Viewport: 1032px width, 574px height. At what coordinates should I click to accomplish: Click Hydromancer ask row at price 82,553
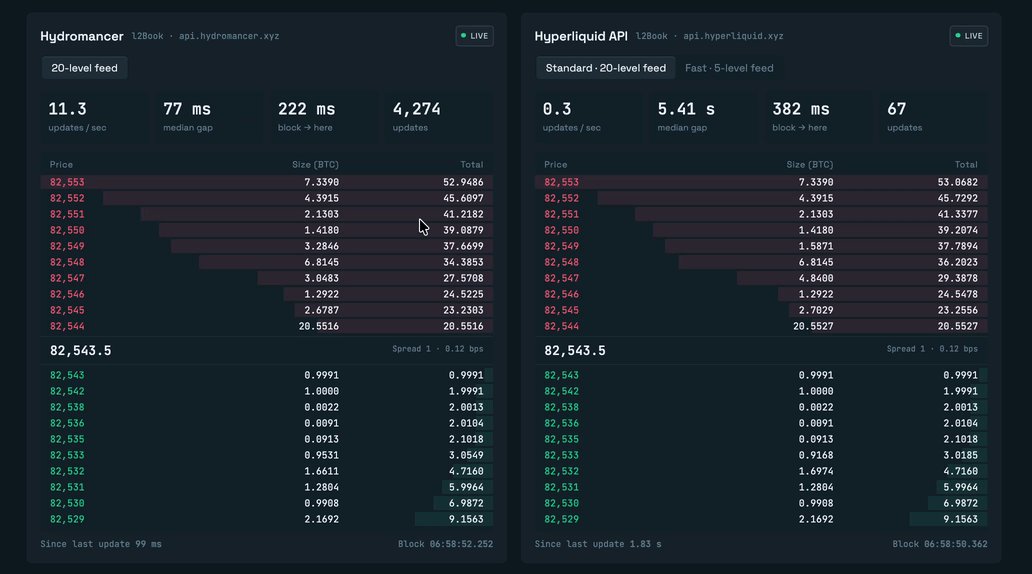tap(267, 182)
